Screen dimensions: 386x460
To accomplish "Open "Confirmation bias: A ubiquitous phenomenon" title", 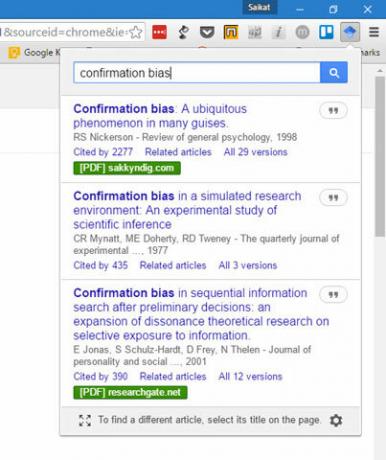I will coord(160,116).
